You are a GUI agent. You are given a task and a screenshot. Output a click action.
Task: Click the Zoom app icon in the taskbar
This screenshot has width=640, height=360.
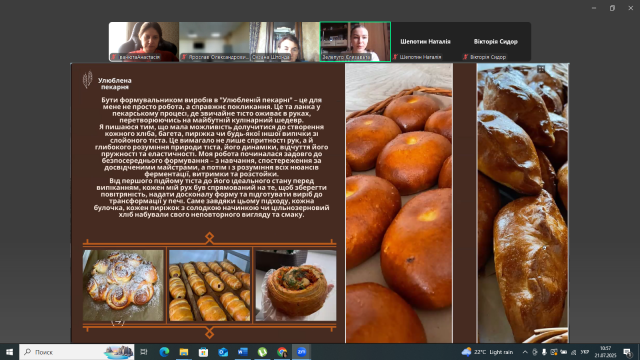coord(301,352)
